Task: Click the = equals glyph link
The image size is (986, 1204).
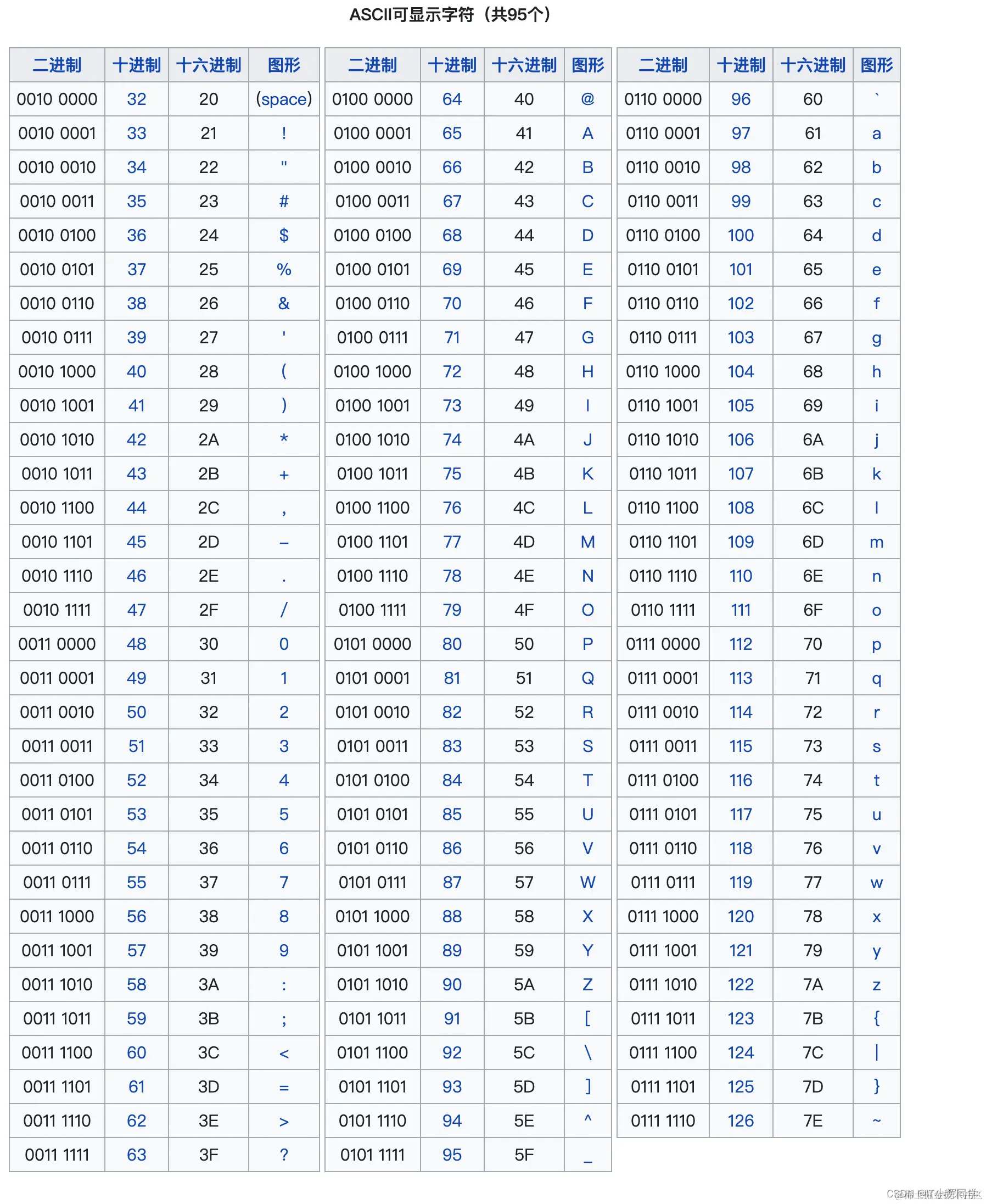Action: pyautogui.click(x=284, y=1088)
